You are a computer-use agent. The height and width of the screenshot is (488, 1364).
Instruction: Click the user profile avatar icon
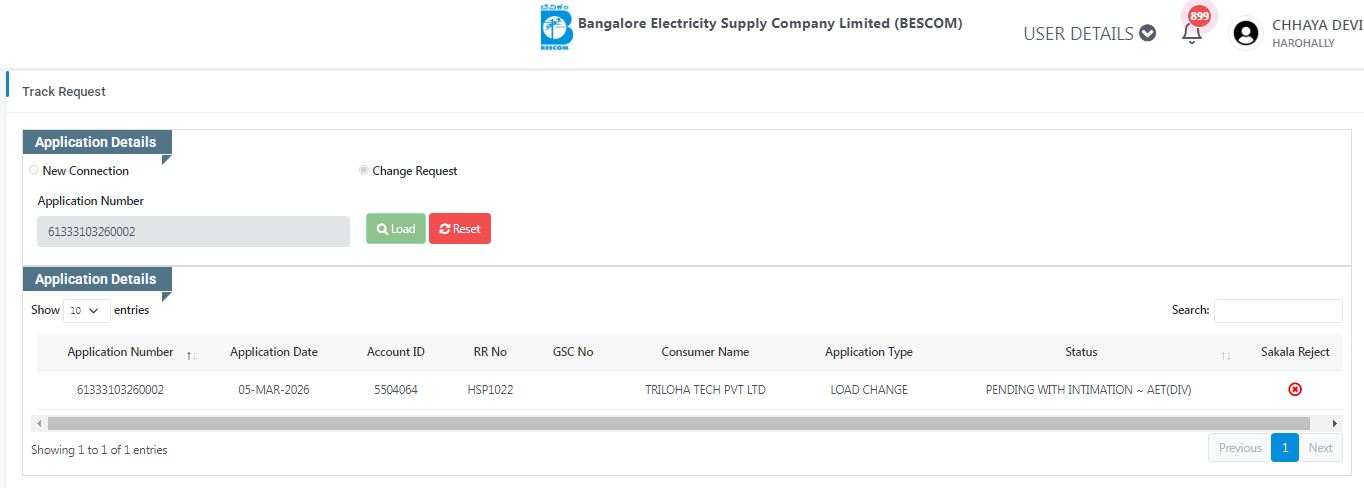[x=1245, y=34]
